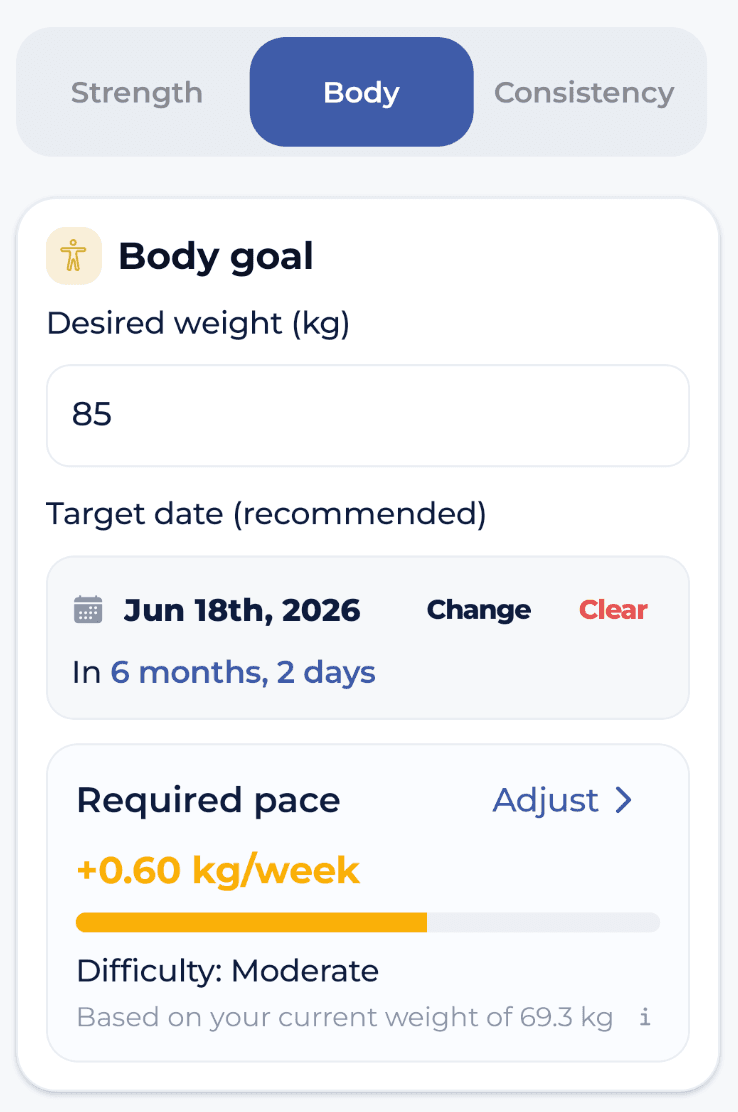
Task: Click the empty gray part of pace bar
Action: (543, 922)
